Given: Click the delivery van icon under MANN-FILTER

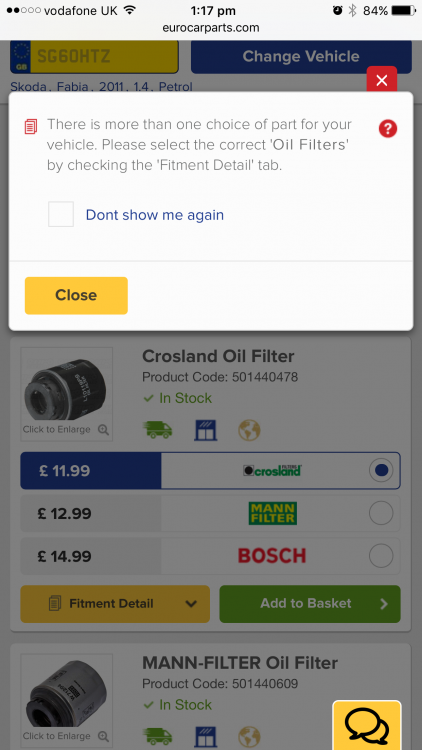Looking at the screenshot, I should 158,736.
